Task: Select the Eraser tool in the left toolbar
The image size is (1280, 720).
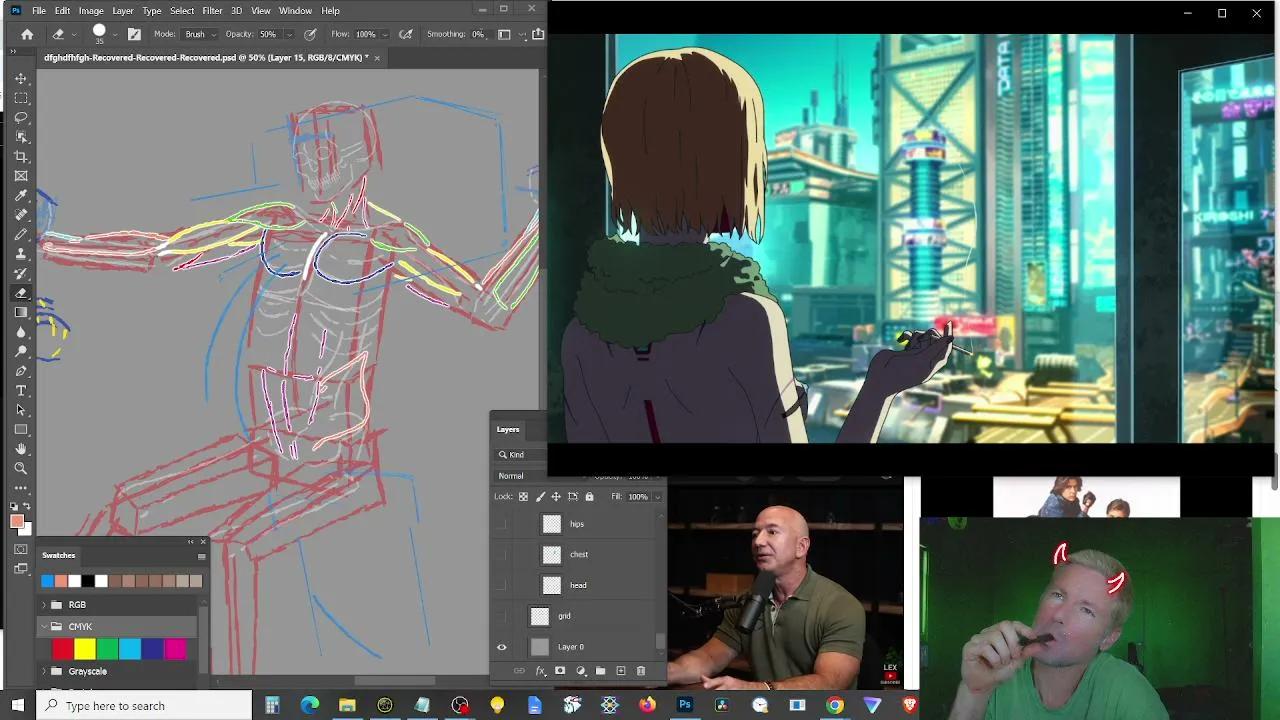Action: pyautogui.click(x=21, y=293)
